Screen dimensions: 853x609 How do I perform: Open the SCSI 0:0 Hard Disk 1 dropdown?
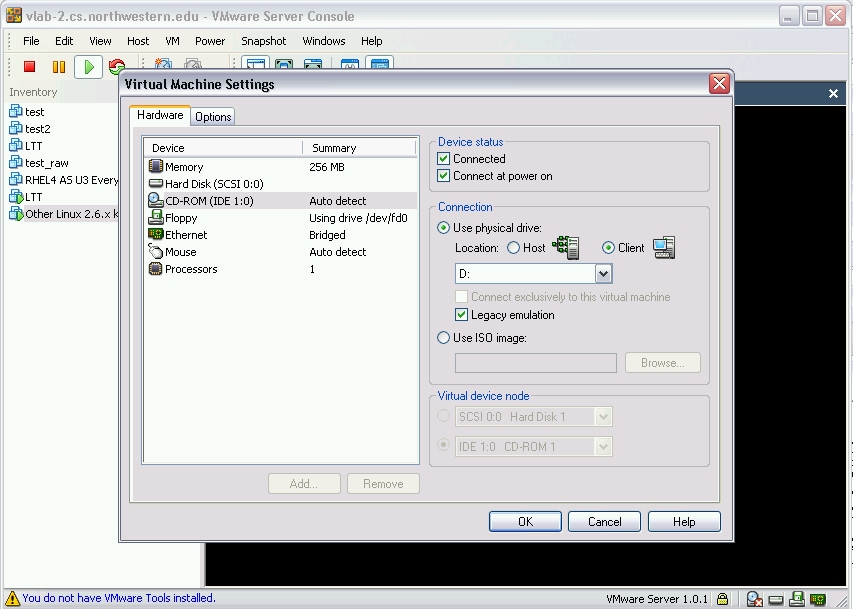[603, 417]
